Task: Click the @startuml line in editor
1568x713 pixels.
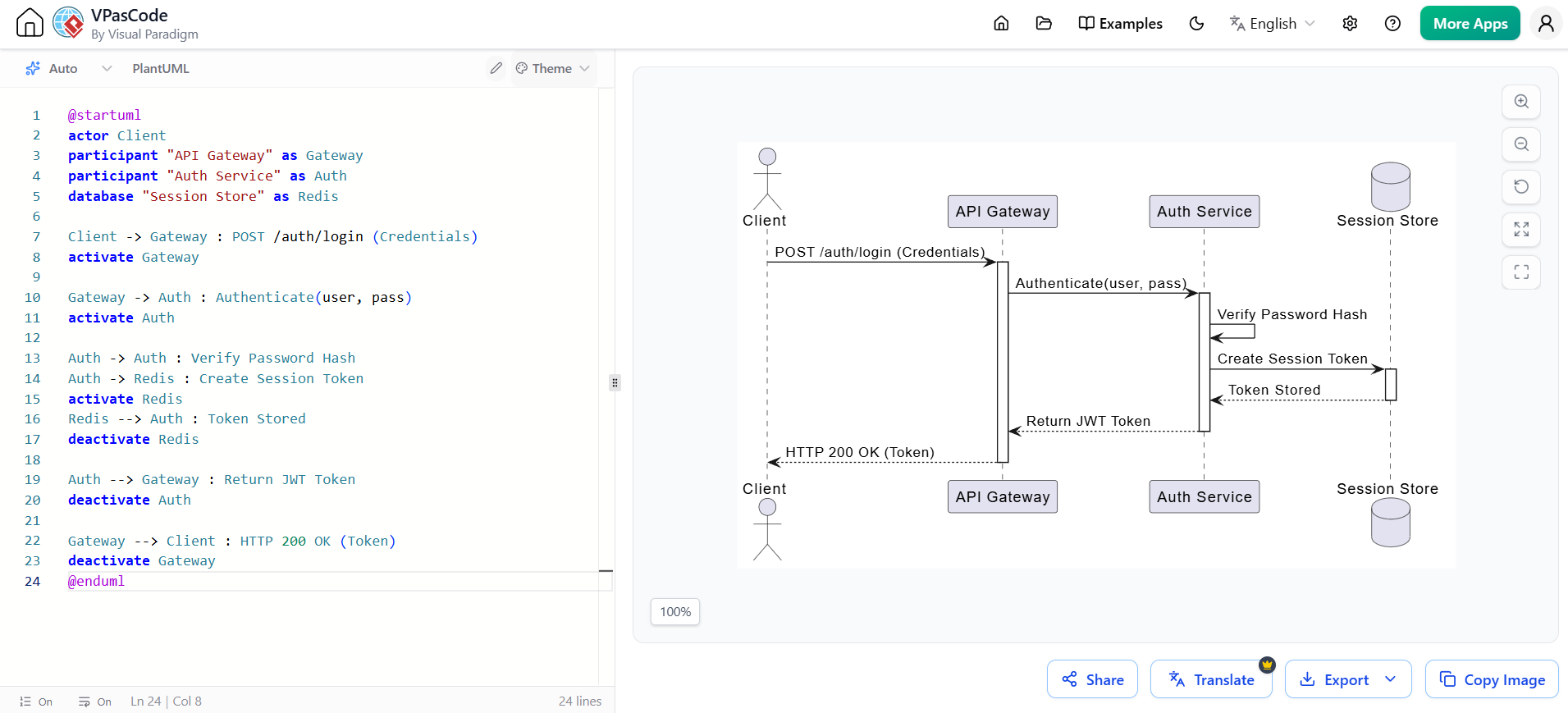Action: pyautogui.click(x=104, y=115)
